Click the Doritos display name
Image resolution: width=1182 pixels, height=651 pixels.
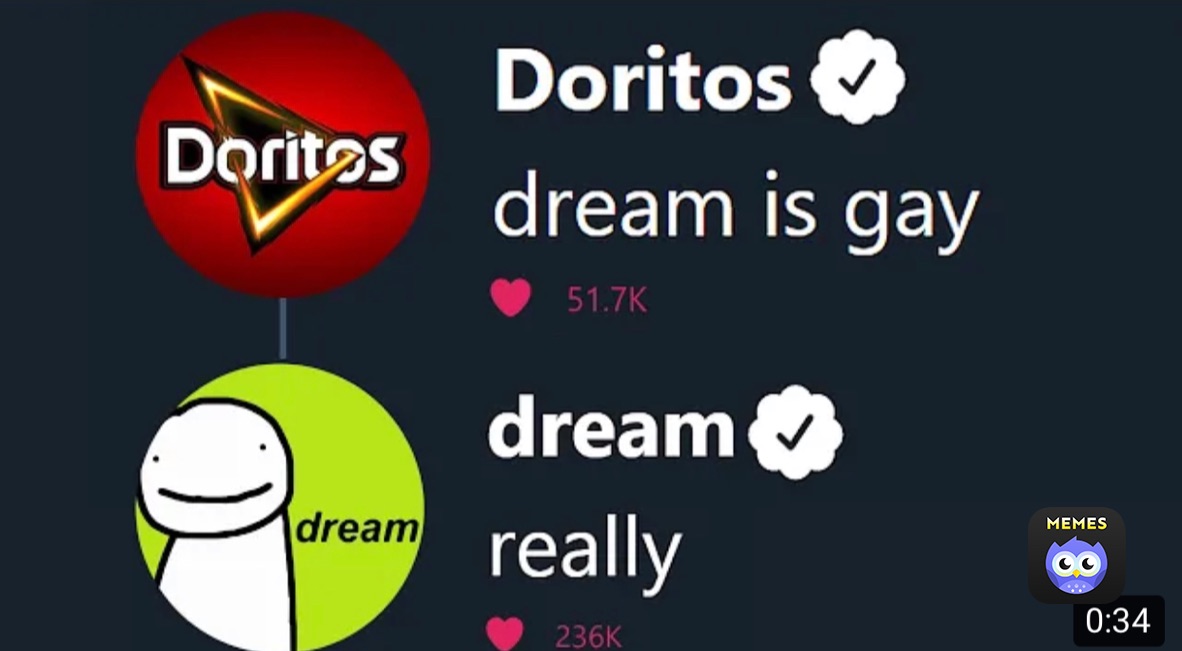click(643, 79)
